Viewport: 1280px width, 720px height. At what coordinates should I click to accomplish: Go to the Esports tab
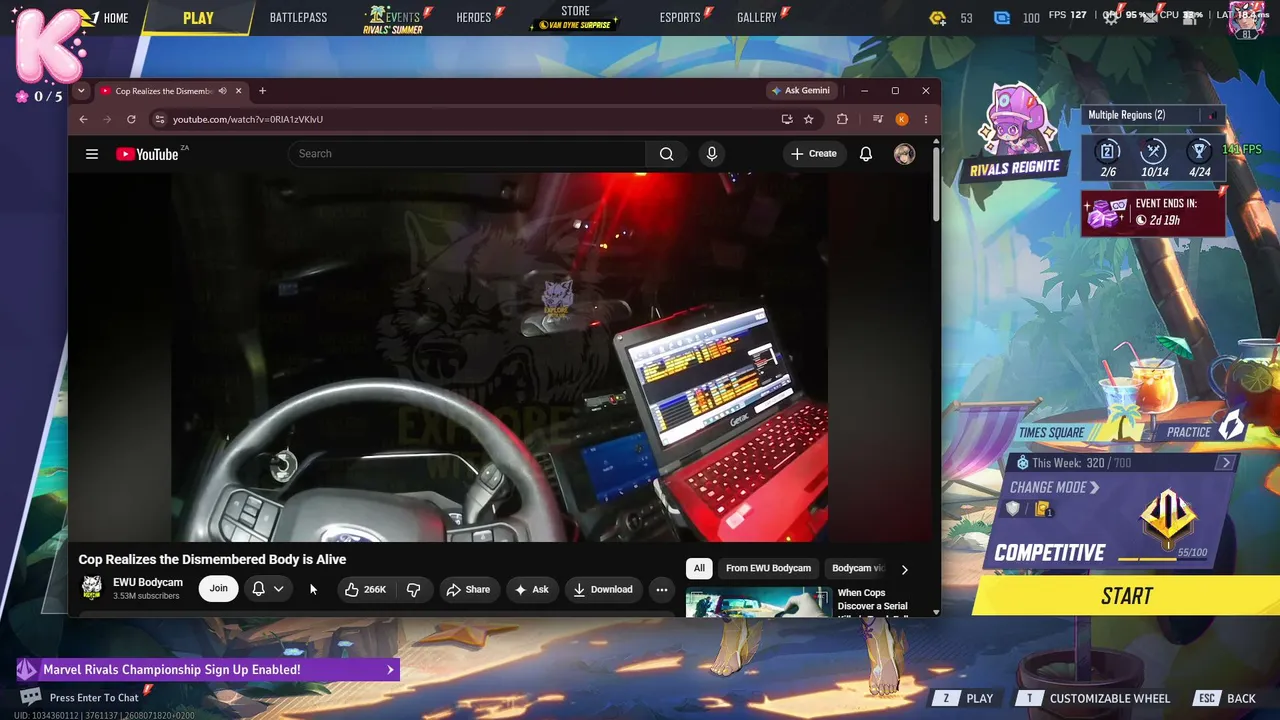(x=680, y=18)
